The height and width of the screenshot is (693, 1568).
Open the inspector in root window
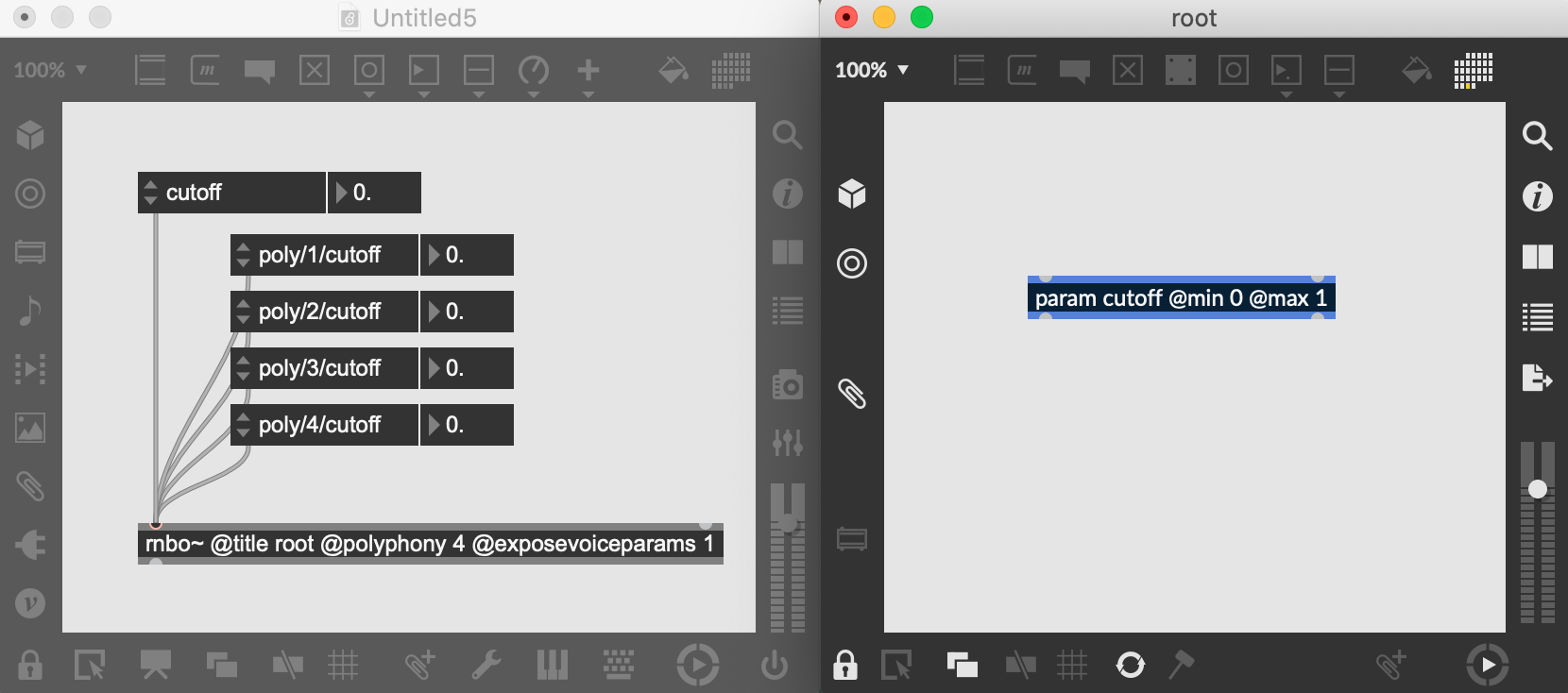pos(1537,196)
